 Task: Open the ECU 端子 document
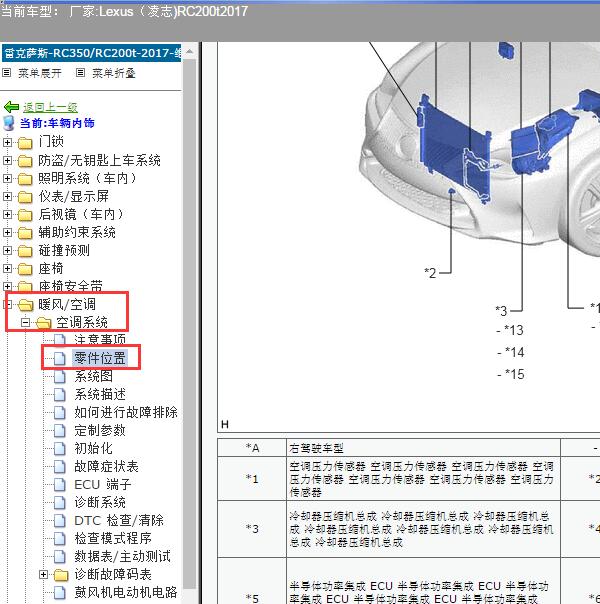point(103,484)
